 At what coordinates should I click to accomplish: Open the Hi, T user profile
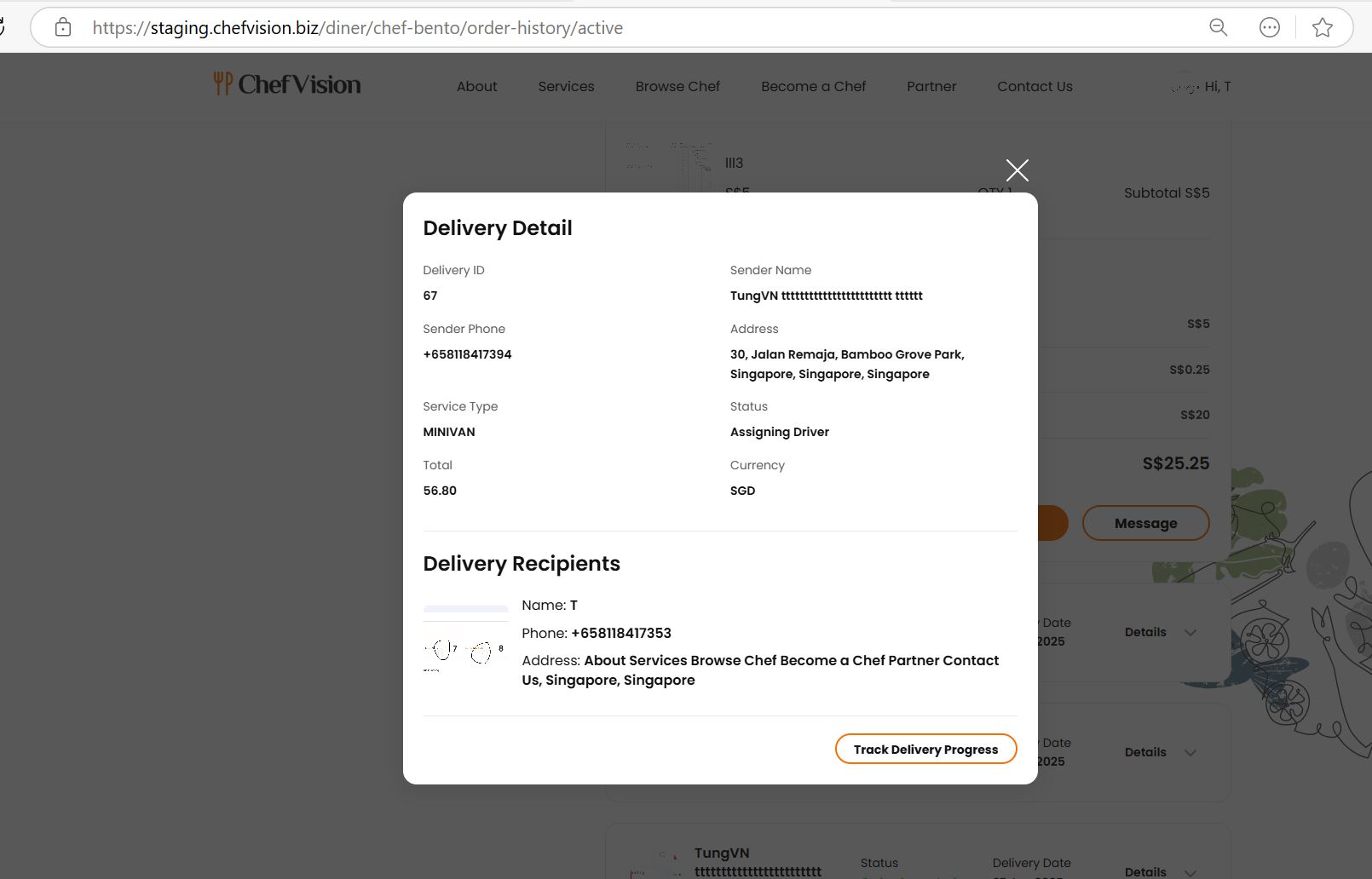(x=1204, y=87)
